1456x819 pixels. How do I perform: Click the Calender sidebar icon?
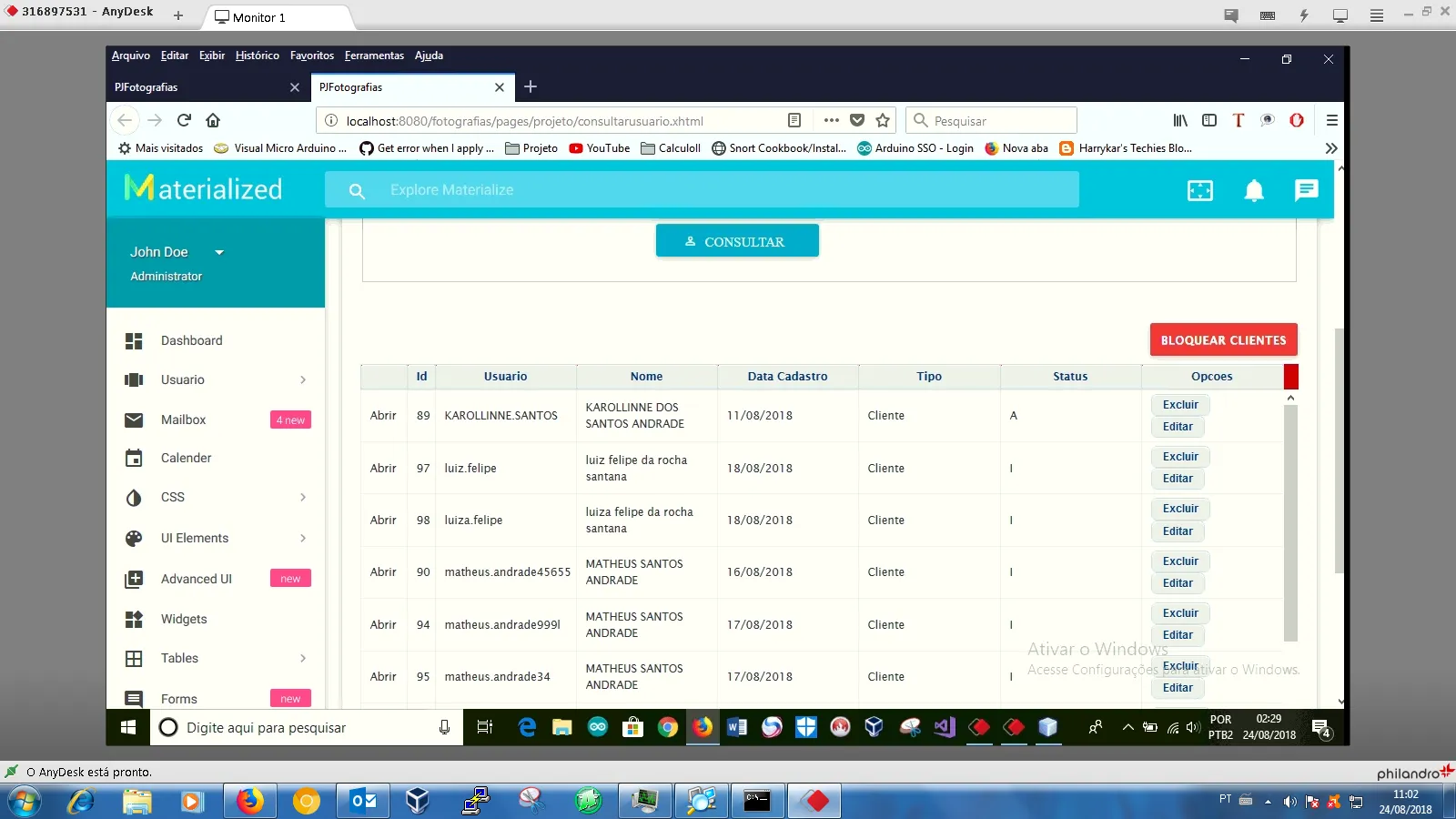[x=134, y=459]
